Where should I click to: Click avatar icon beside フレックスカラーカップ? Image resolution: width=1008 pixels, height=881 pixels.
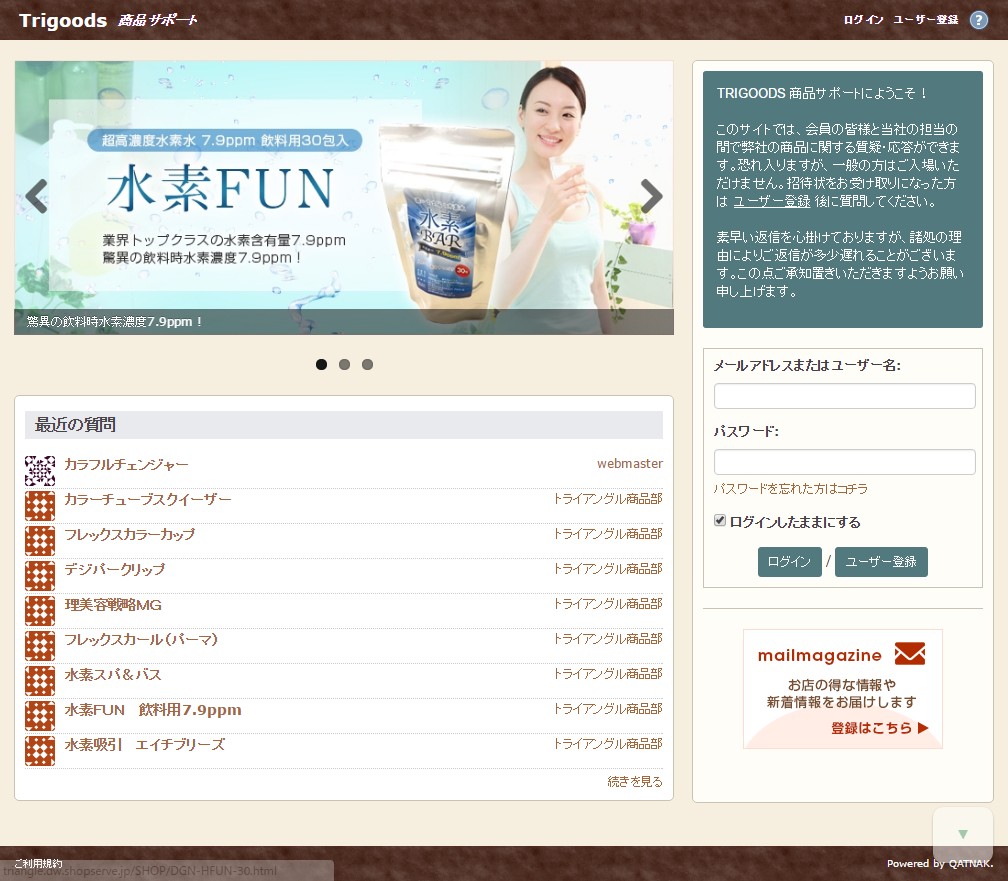40,541
